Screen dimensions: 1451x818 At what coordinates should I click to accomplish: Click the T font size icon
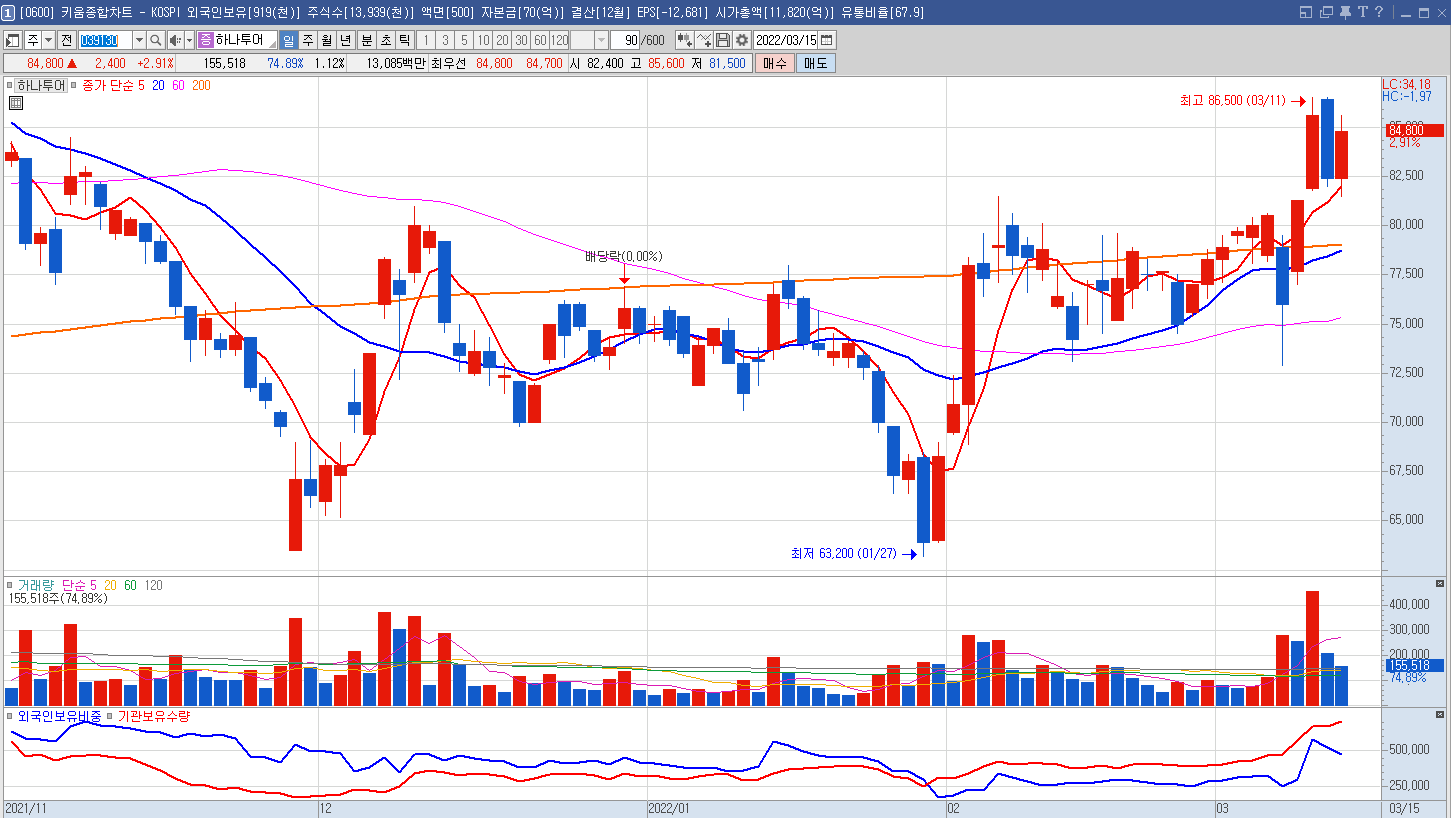pyautogui.click(x=1362, y=12)
